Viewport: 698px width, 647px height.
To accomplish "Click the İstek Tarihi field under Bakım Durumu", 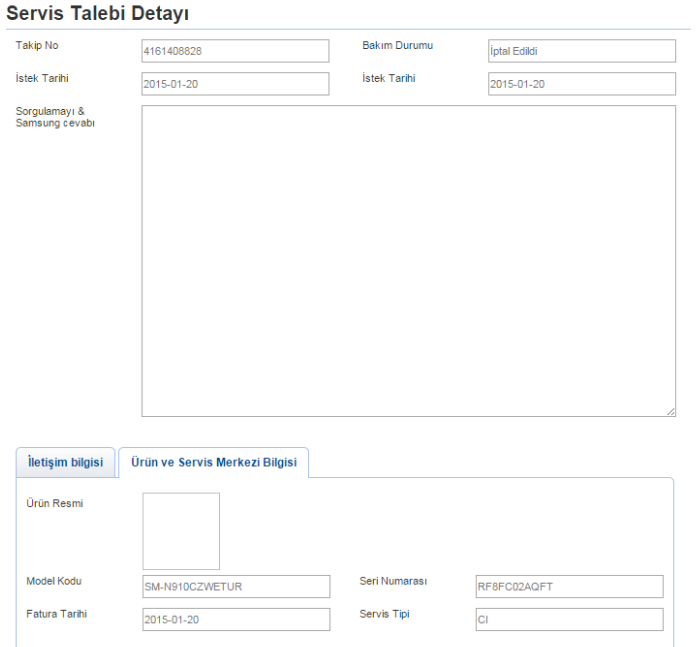I will point(582,84).
